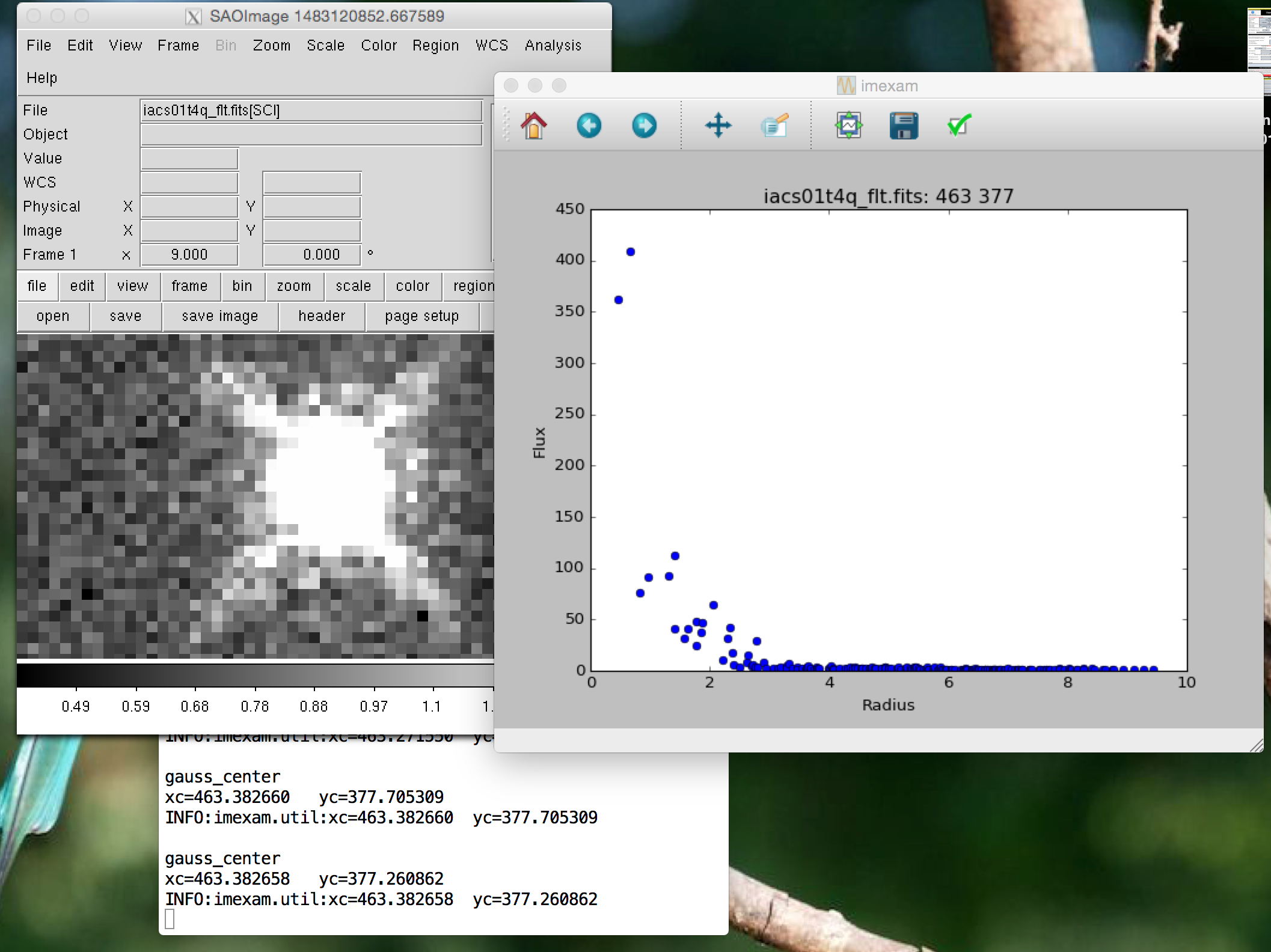Click the File name input field
1271x952 pixels.
tap(311, 111)
